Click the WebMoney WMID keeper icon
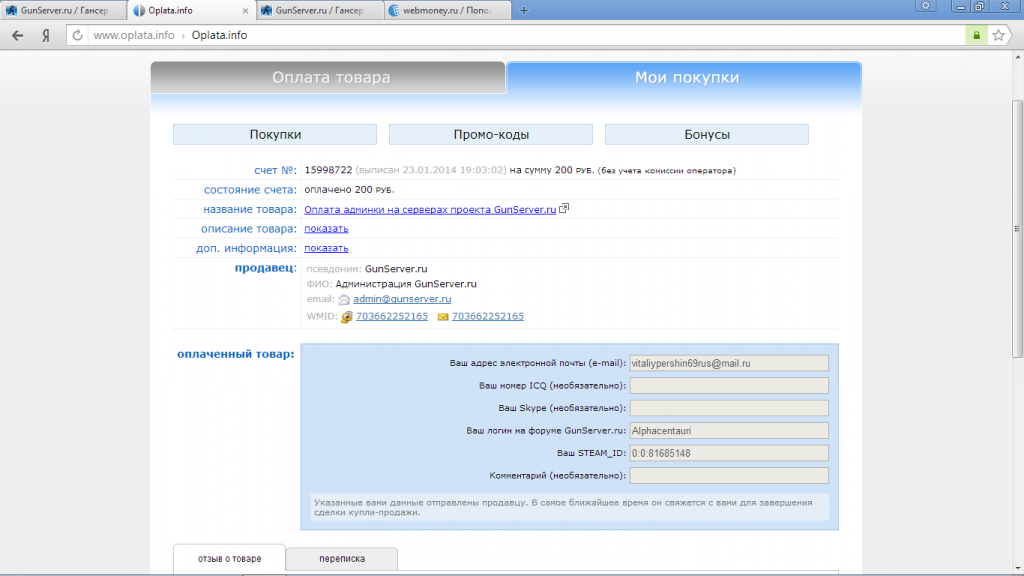The height and width of the screenshot is (576, 1024). [347, 317]
